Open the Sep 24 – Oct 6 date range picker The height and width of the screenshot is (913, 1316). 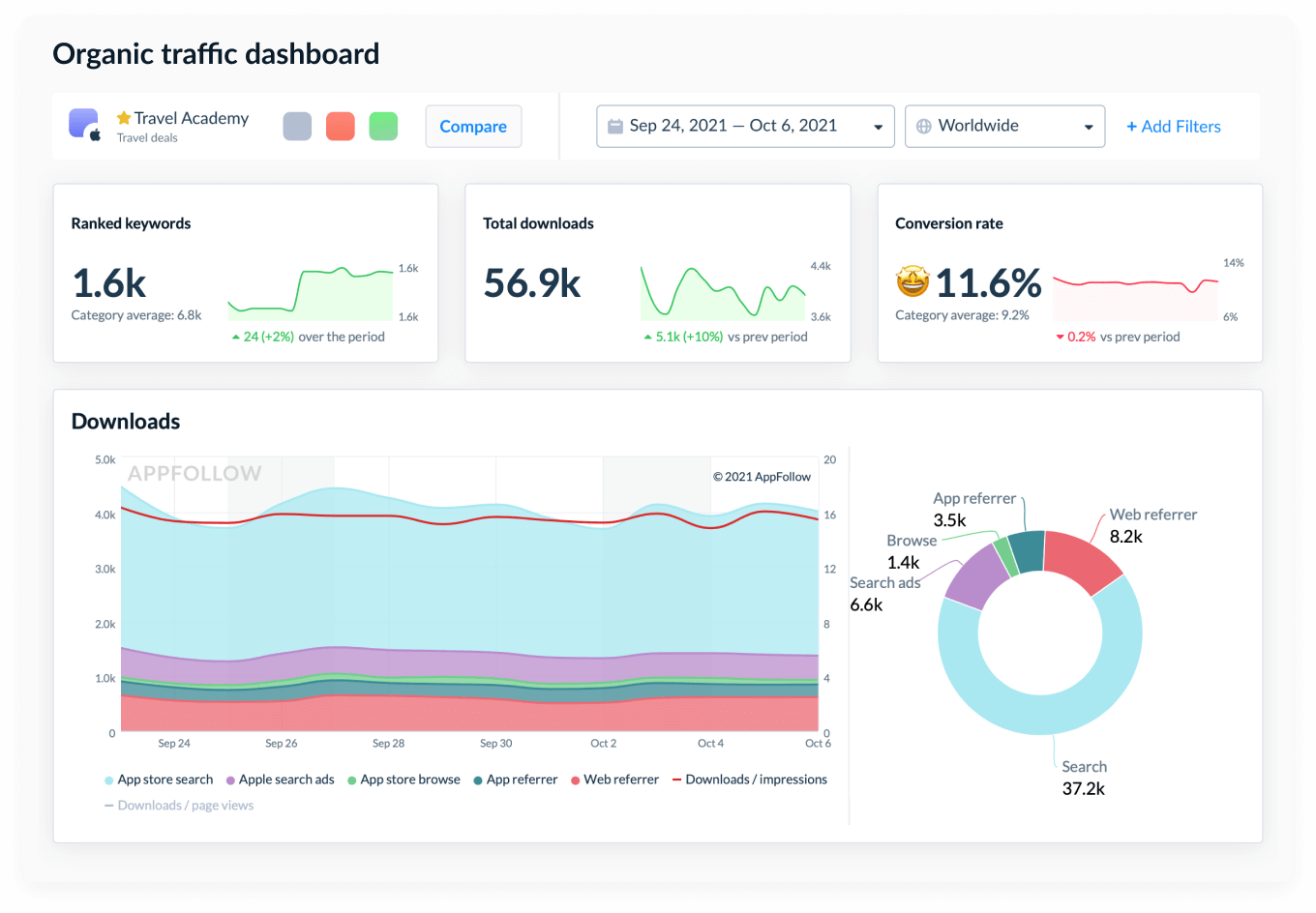click(x=745, y=126)
